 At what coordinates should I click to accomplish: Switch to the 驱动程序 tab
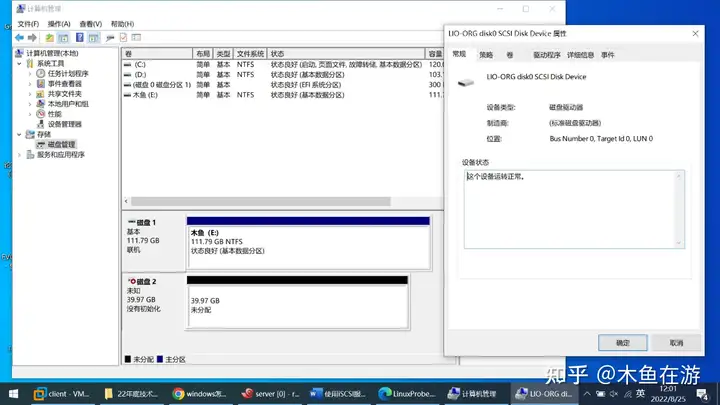(x=546, y=55)
